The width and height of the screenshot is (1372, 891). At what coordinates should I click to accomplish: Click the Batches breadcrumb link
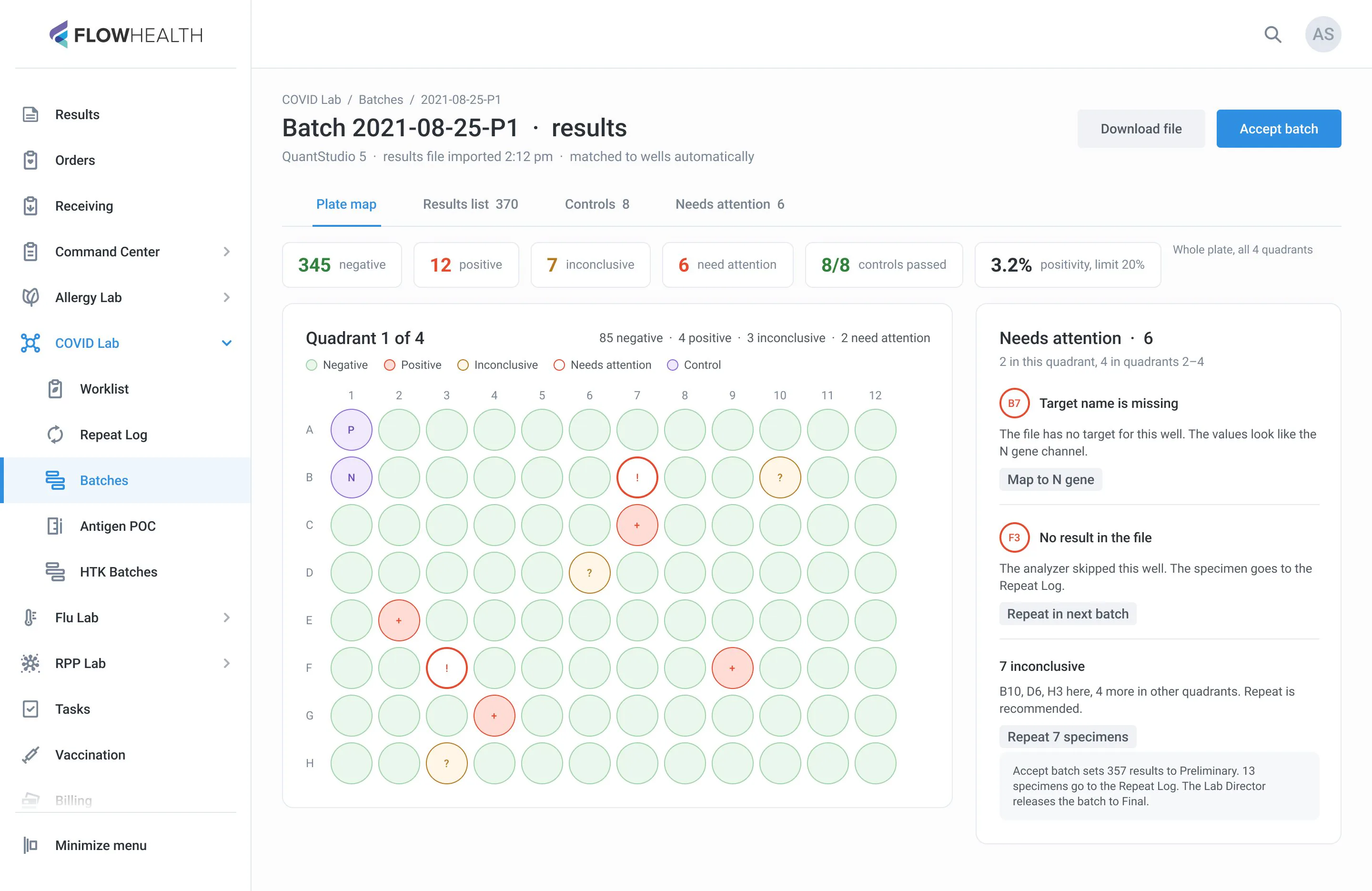381,100
